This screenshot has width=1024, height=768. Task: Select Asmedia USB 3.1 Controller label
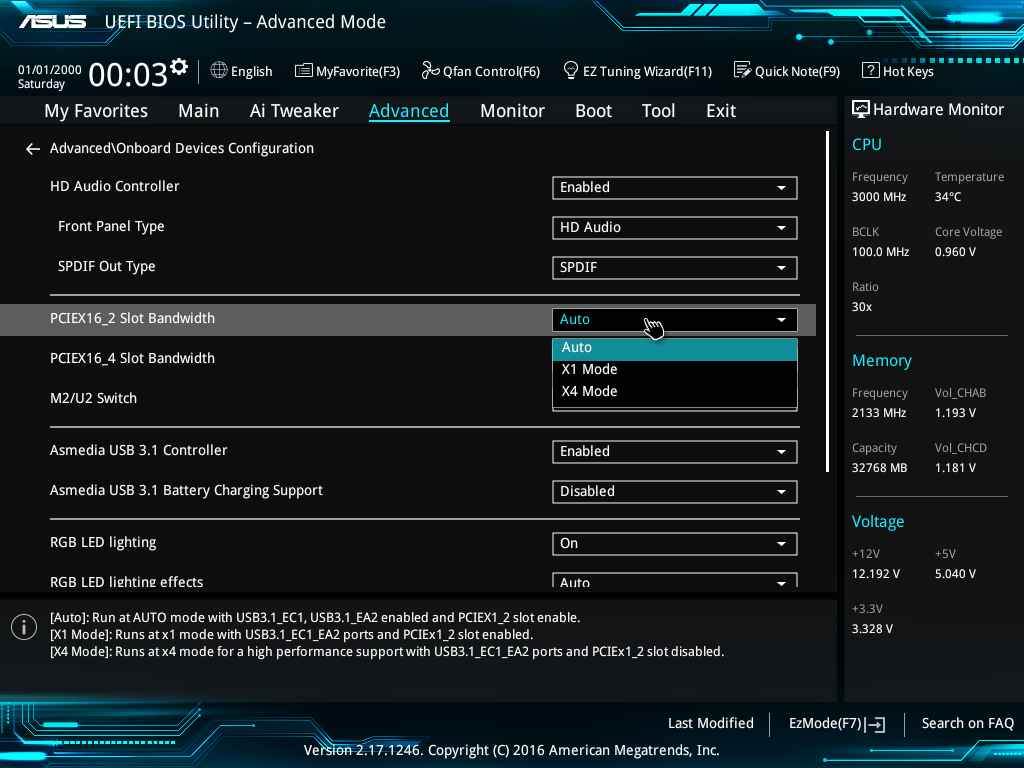click(138, 450)
